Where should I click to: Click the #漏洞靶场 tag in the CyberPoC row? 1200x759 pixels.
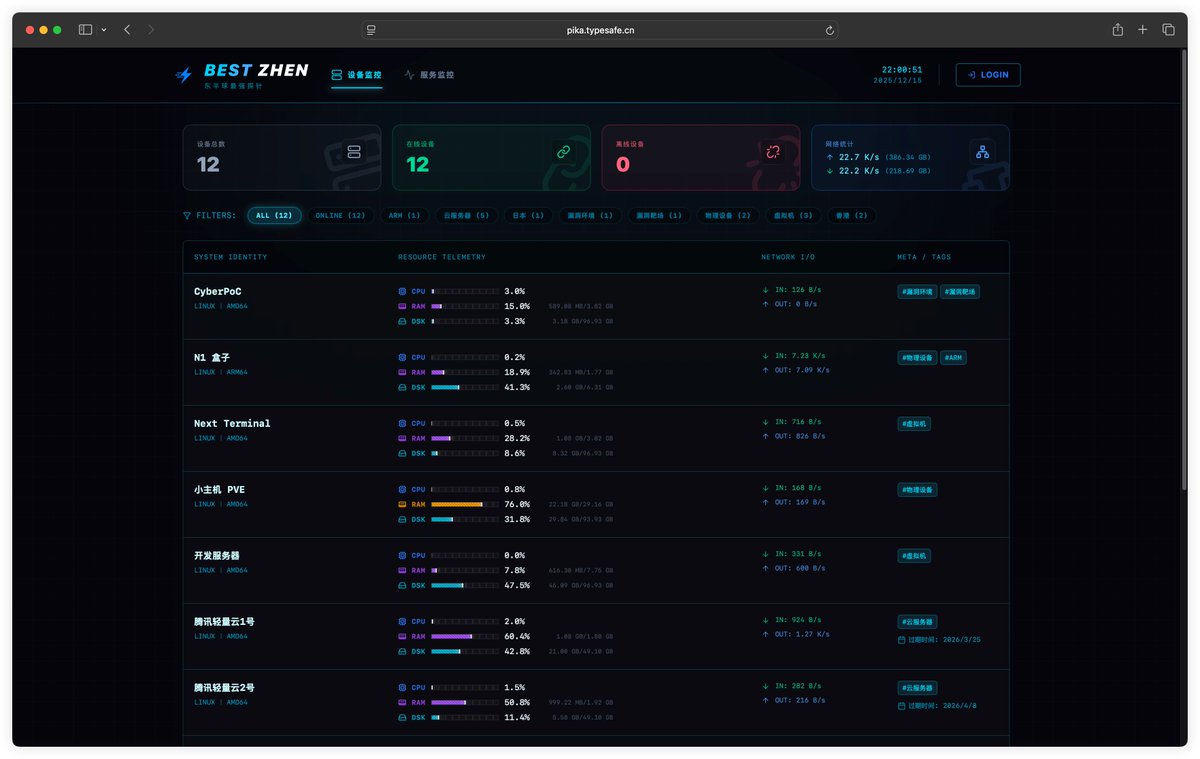click(960, 291)
